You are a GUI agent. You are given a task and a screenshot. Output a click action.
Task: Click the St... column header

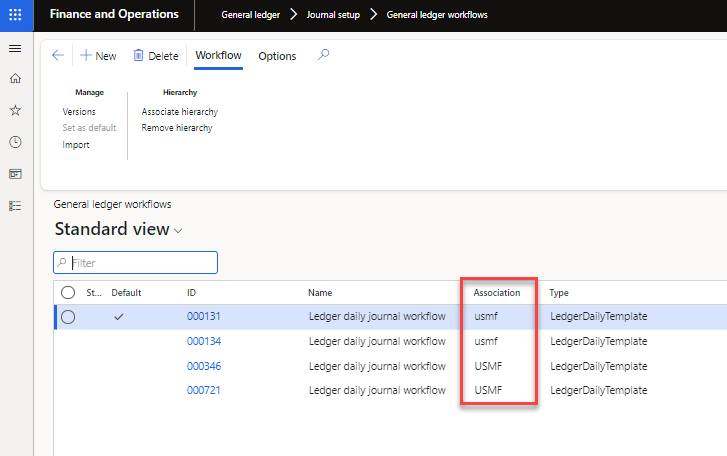(94, 293)
